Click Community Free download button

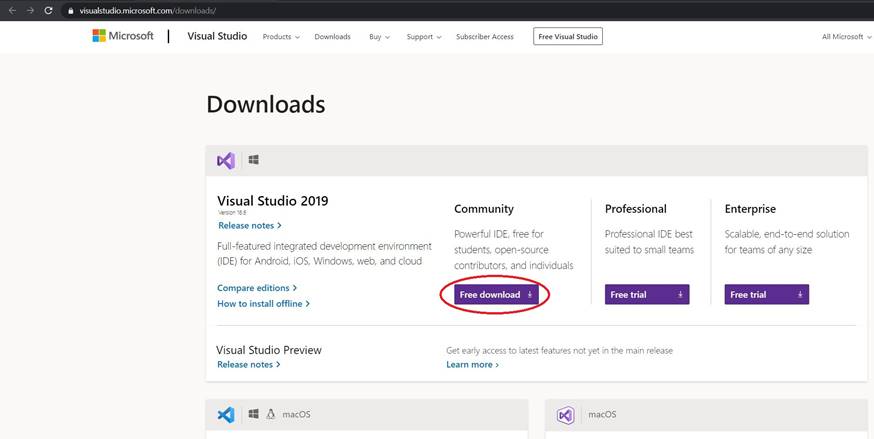496,295
